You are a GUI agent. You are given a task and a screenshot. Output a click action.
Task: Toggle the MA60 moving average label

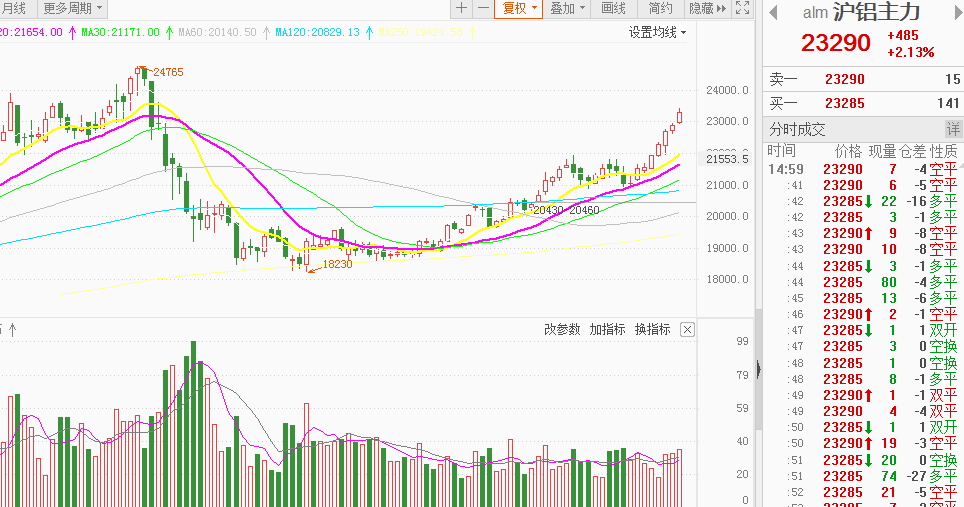[217, 32]
